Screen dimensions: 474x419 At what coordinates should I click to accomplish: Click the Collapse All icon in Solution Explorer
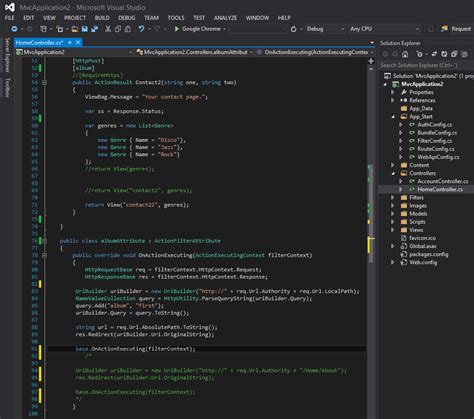pyautogui.click(x=454, y=54)
